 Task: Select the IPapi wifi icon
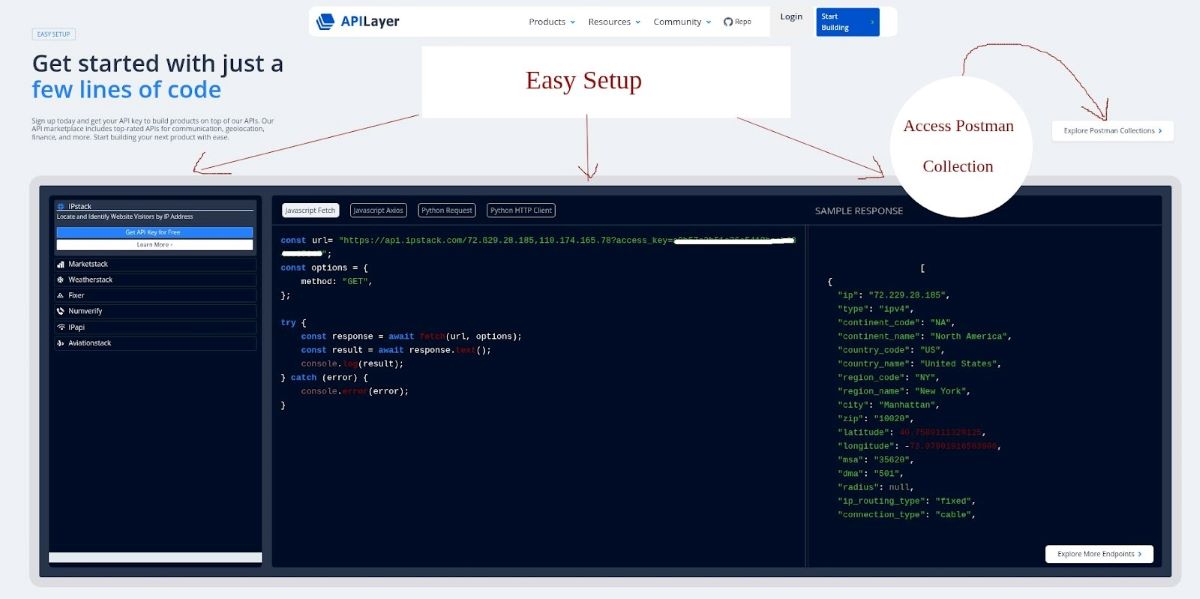tap(59, 327)
